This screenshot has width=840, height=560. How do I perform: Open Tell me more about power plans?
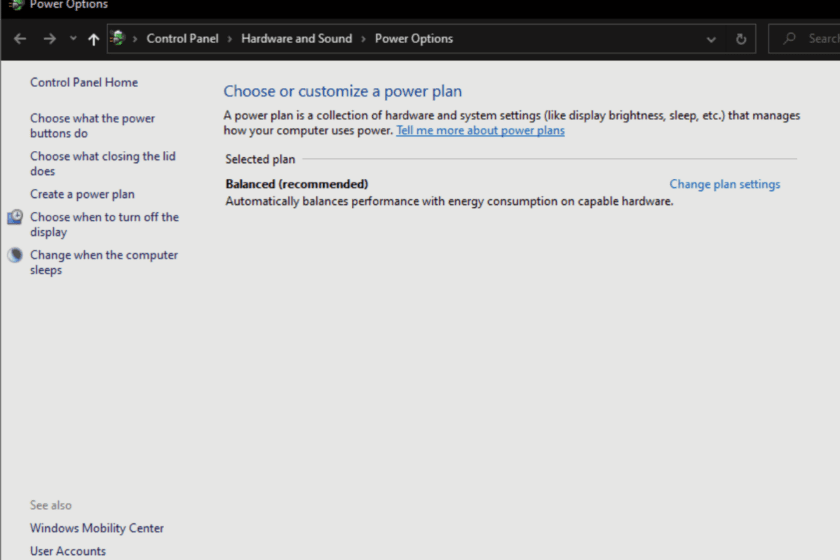click(480, 130)
